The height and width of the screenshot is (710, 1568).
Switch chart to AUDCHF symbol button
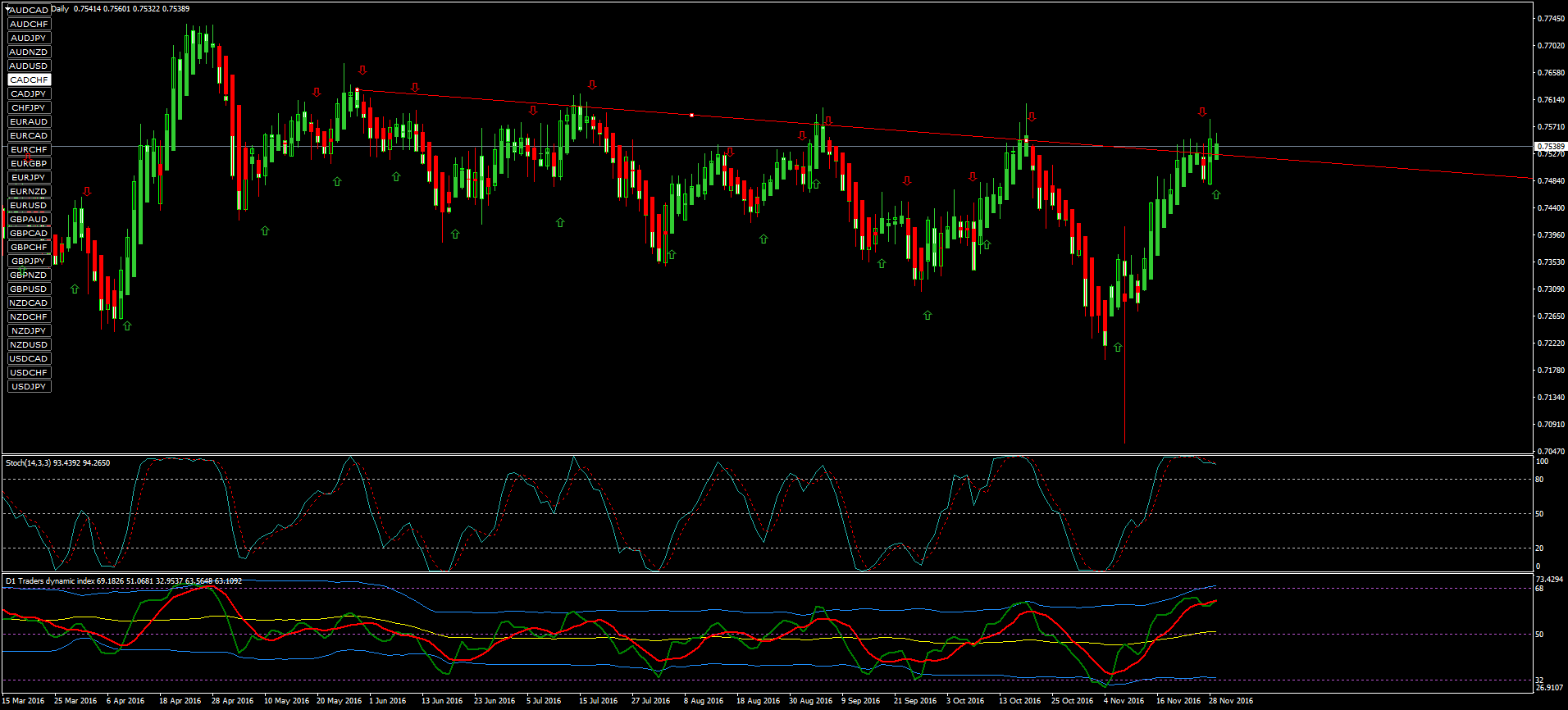click(x=29, y=25)
